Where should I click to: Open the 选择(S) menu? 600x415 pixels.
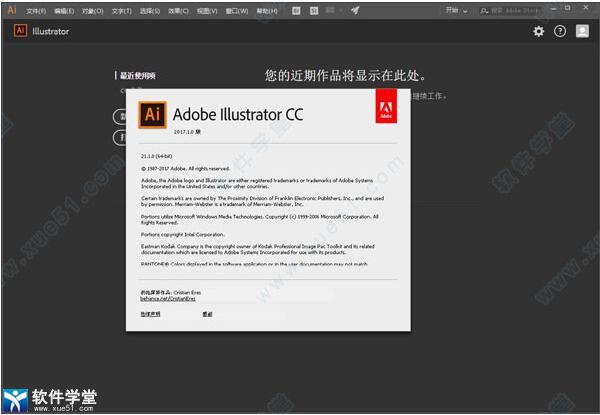click(x=150, y=11)
